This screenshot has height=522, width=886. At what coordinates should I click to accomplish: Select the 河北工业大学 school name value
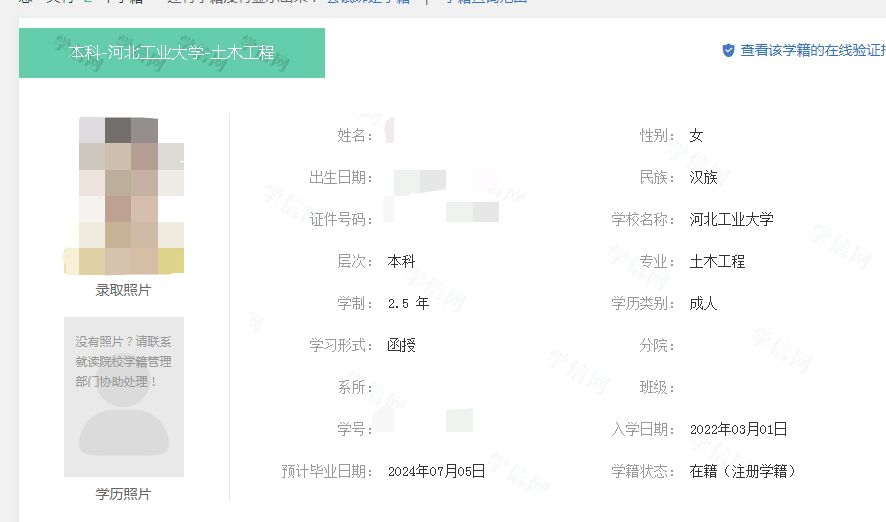pos(731,219)
